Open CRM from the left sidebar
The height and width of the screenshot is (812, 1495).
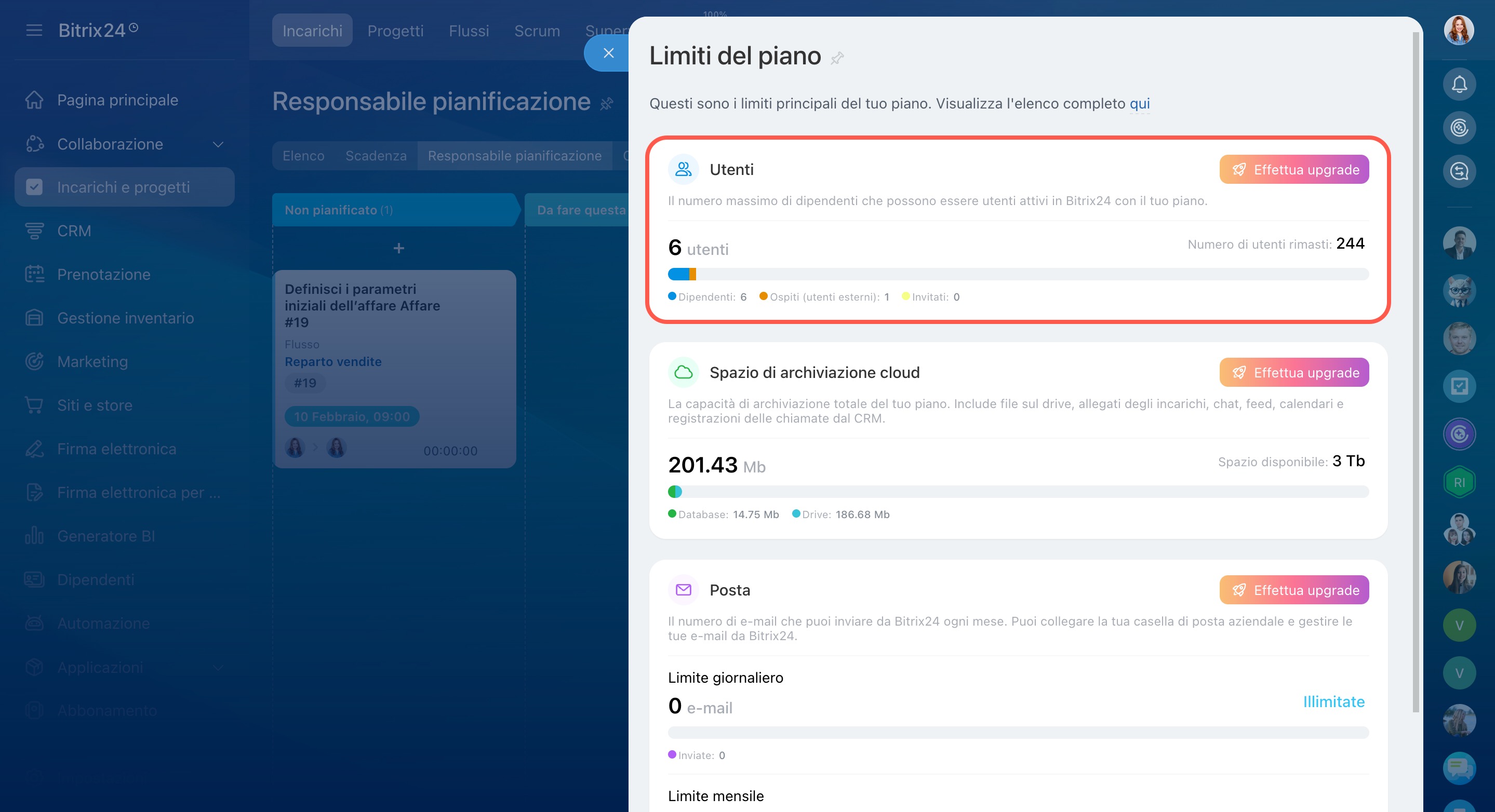pos(74,231)
